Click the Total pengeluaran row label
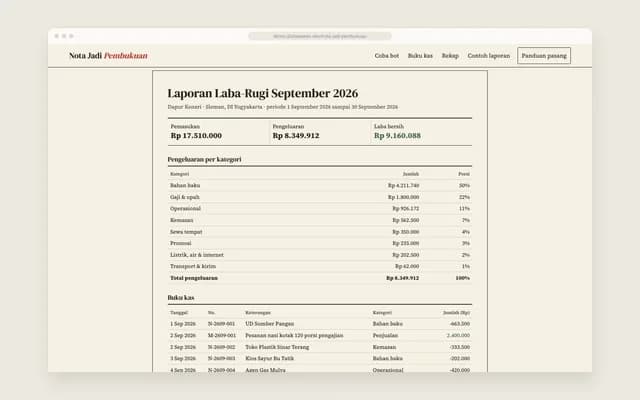640x400 pixels. pos(194,278)
